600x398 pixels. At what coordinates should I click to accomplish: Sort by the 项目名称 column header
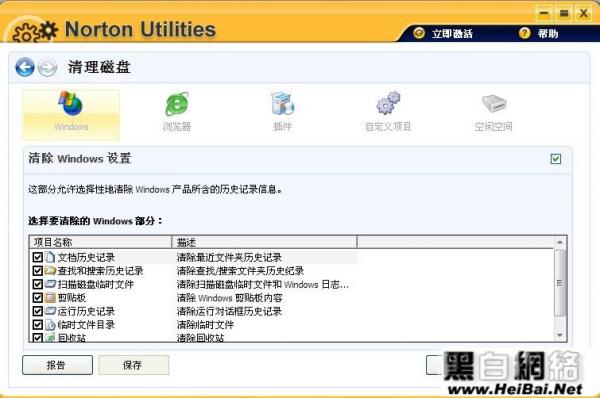[x=100, y=242]
